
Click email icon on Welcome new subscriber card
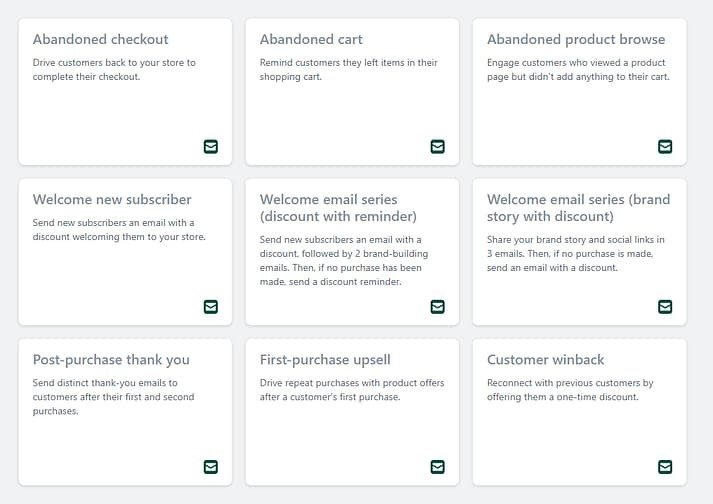coord(210,307)
